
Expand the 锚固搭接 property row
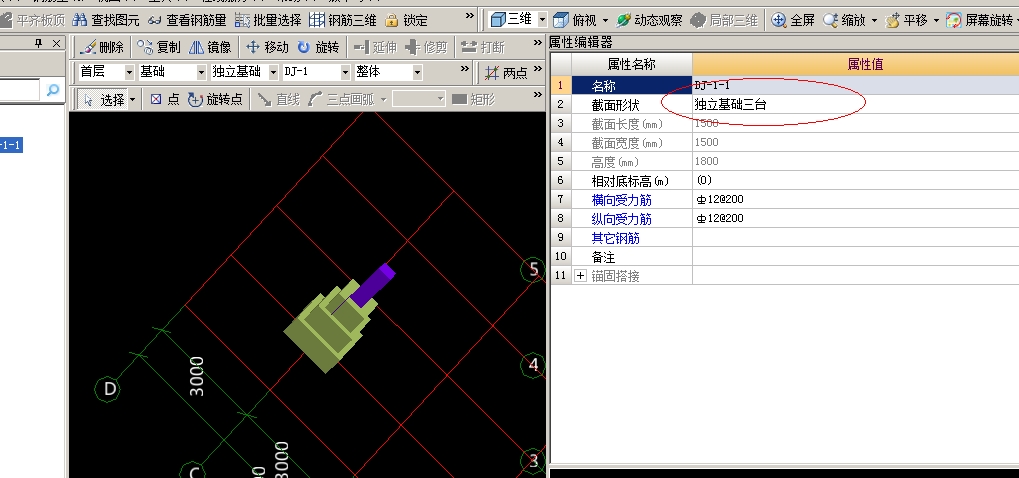pos(580,276)
